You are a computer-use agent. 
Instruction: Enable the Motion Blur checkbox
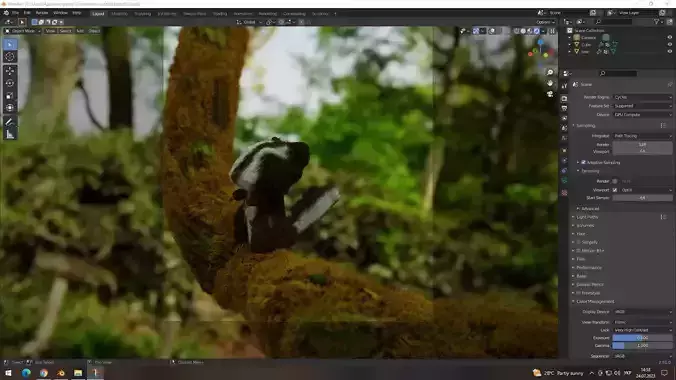(579, 251)
